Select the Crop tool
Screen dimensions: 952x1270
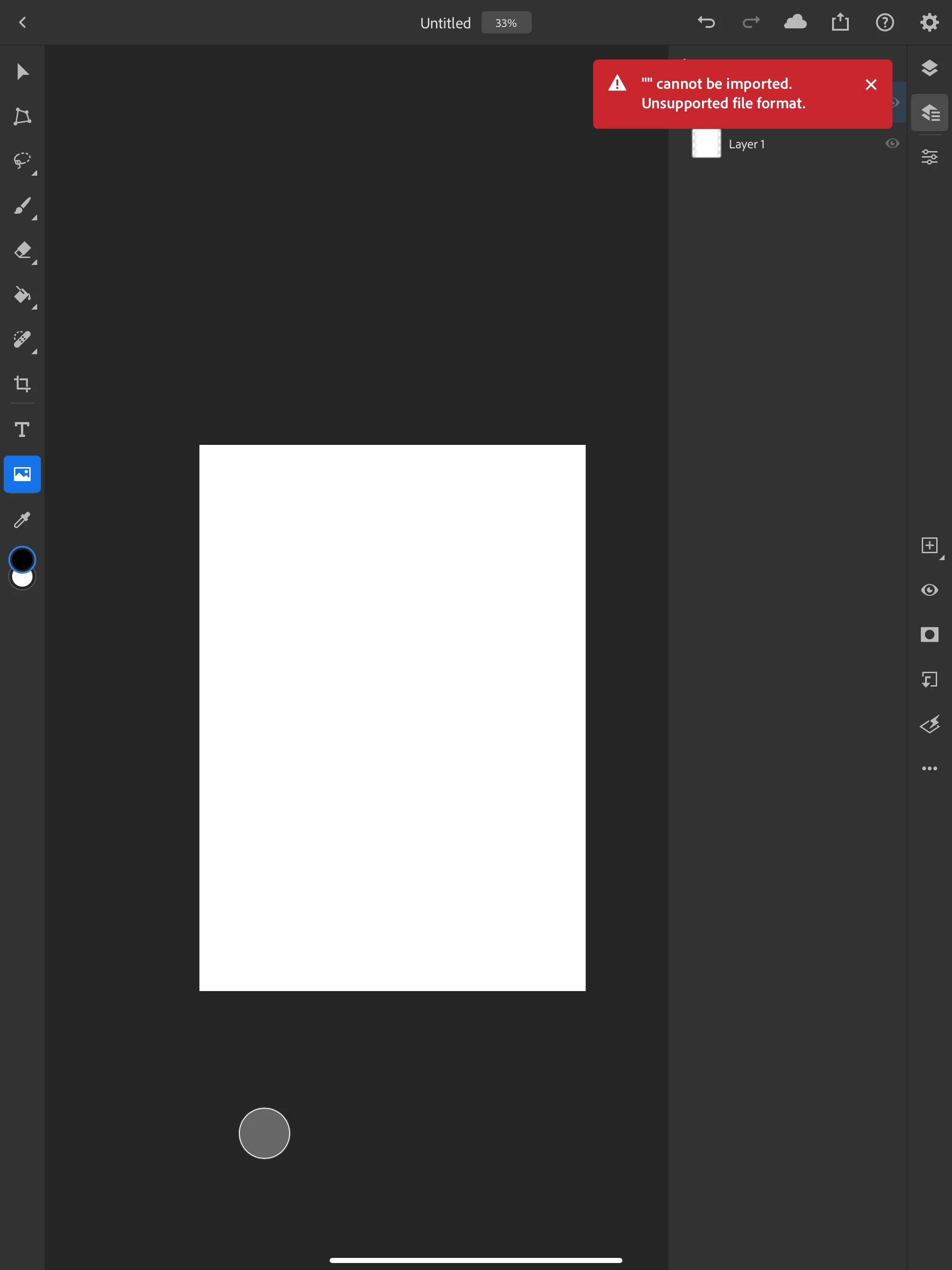(22, 384)
